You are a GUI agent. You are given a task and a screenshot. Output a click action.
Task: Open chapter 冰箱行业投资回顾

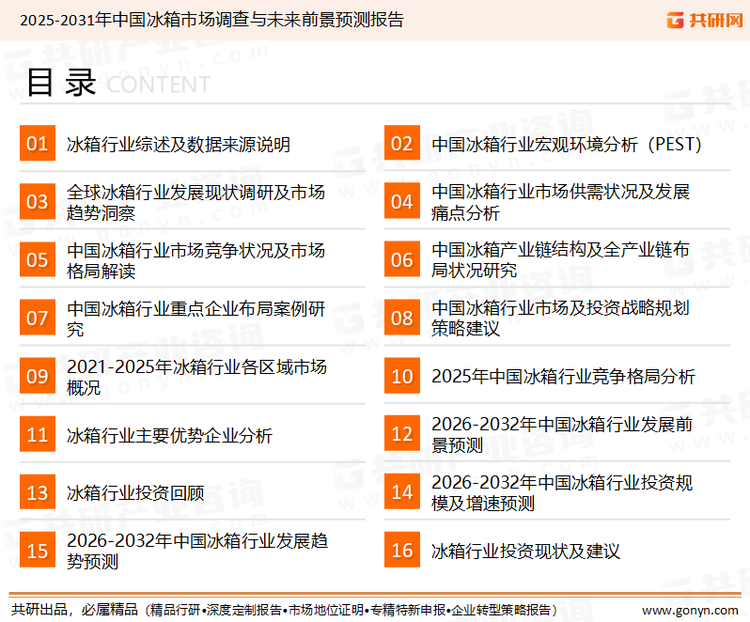pyautogui.click(x=135, y=493)
